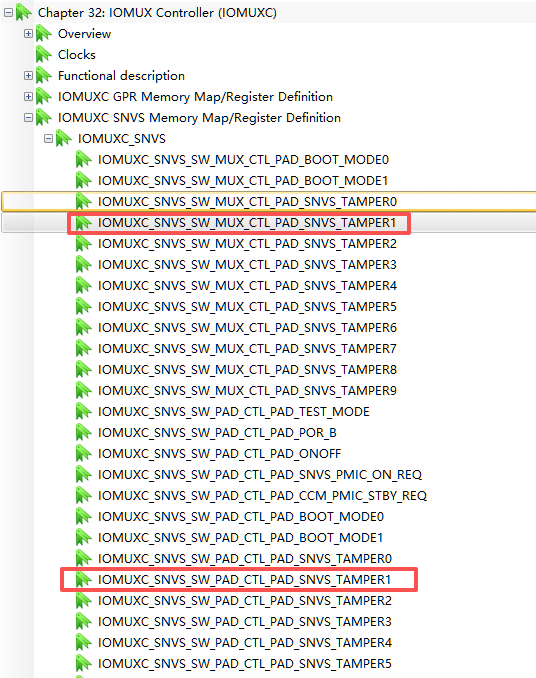Click bookmark icon beside Overview
This screenshot has height=678, width=536.
(44, 34)
